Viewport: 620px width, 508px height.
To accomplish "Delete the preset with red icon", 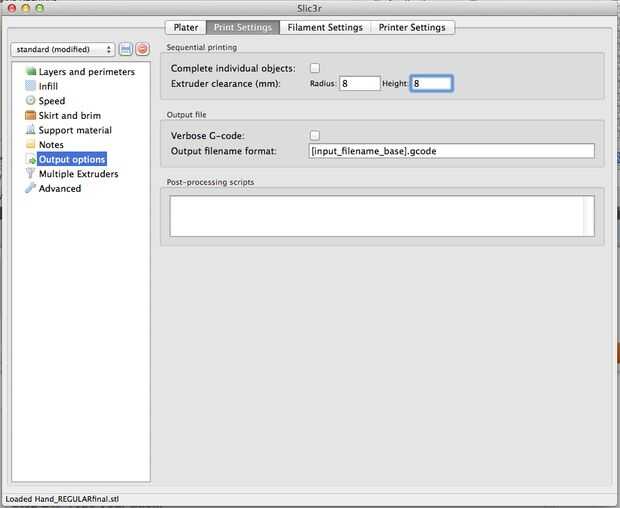I will (x=142, y=49).
